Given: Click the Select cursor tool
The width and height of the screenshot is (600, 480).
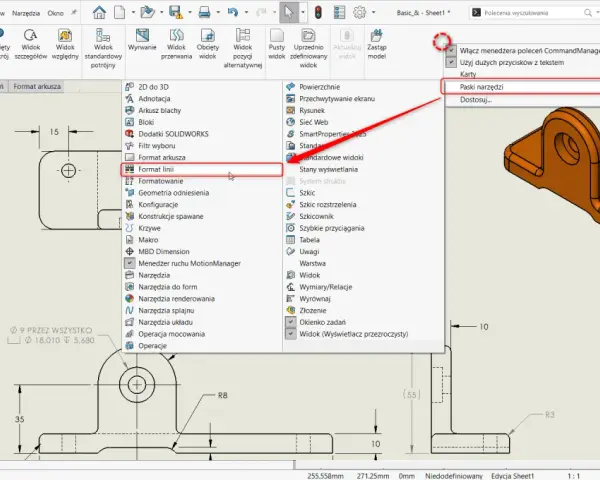Looking at the screenshot, I should tap(289, 12).
